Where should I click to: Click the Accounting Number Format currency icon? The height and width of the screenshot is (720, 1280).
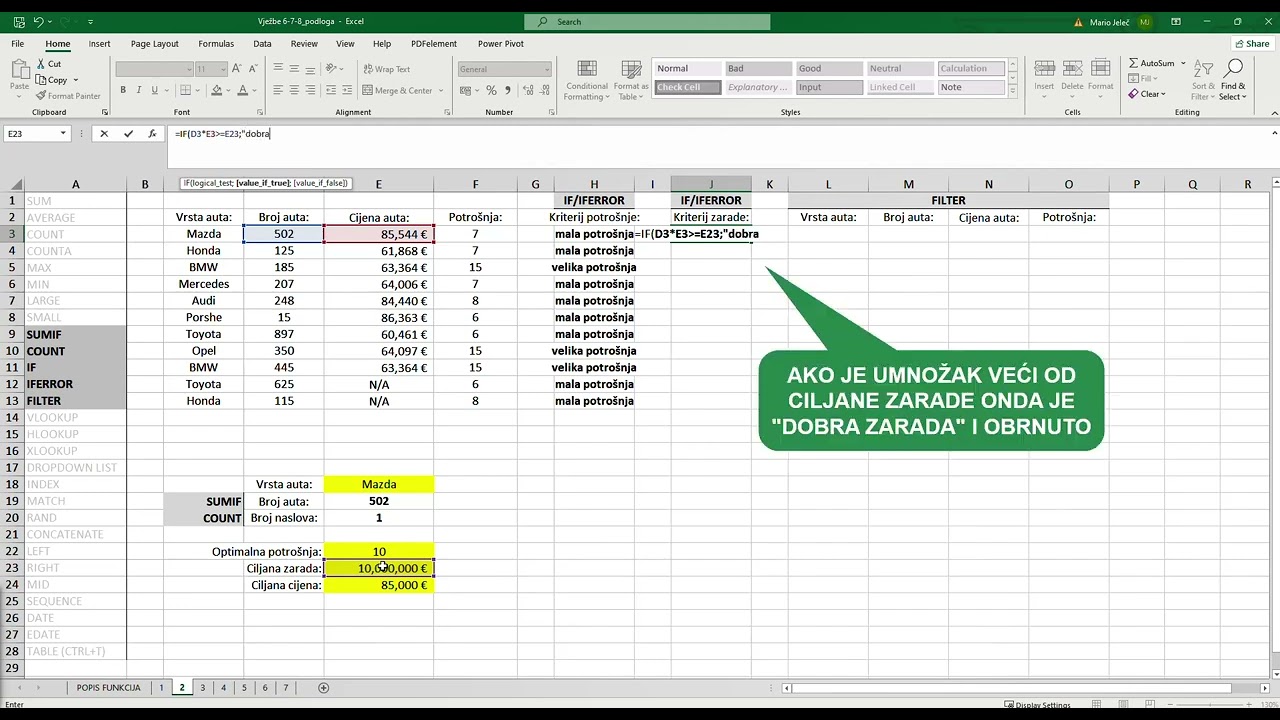tap(465, 90)
